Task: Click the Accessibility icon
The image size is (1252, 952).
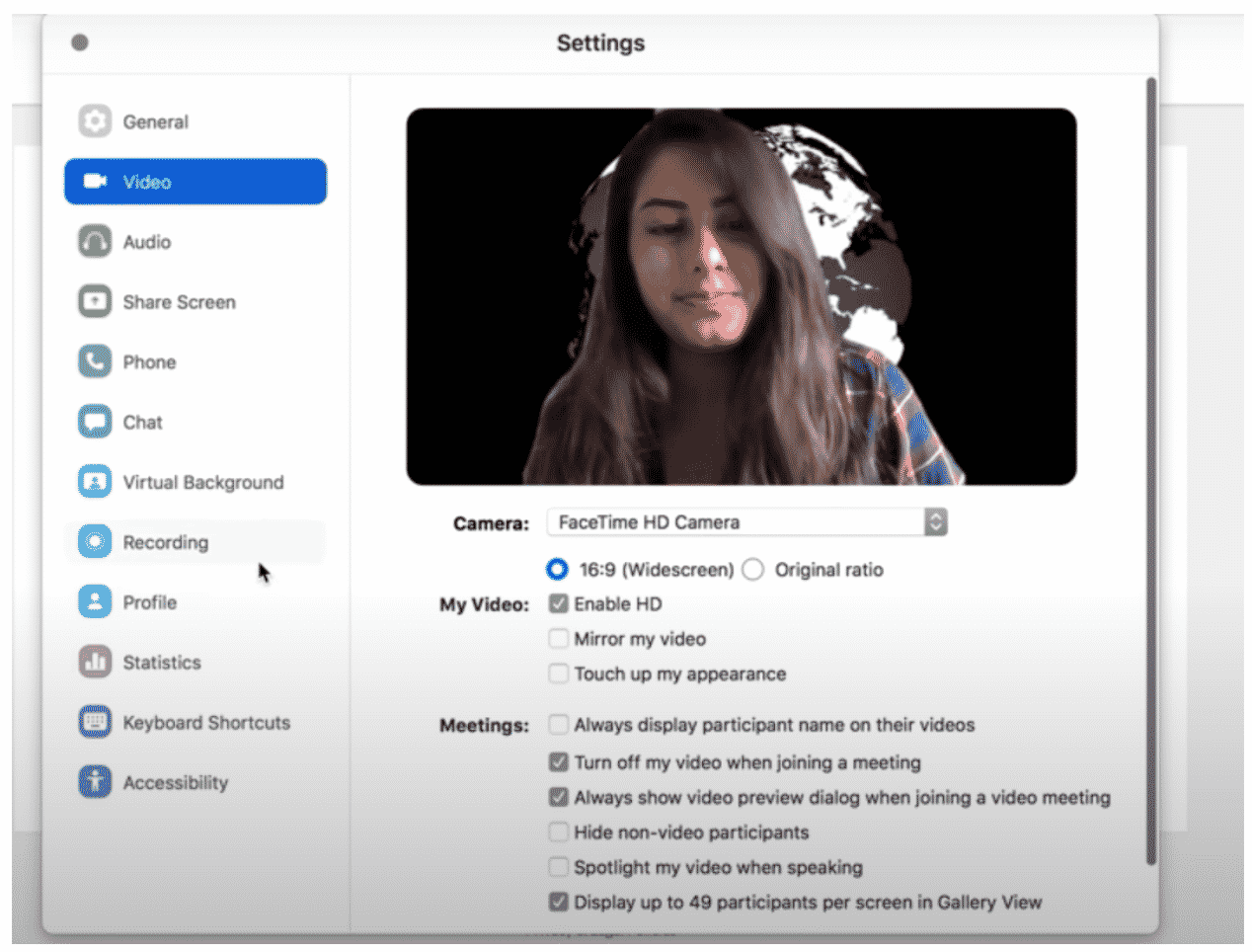Action: 95,782
